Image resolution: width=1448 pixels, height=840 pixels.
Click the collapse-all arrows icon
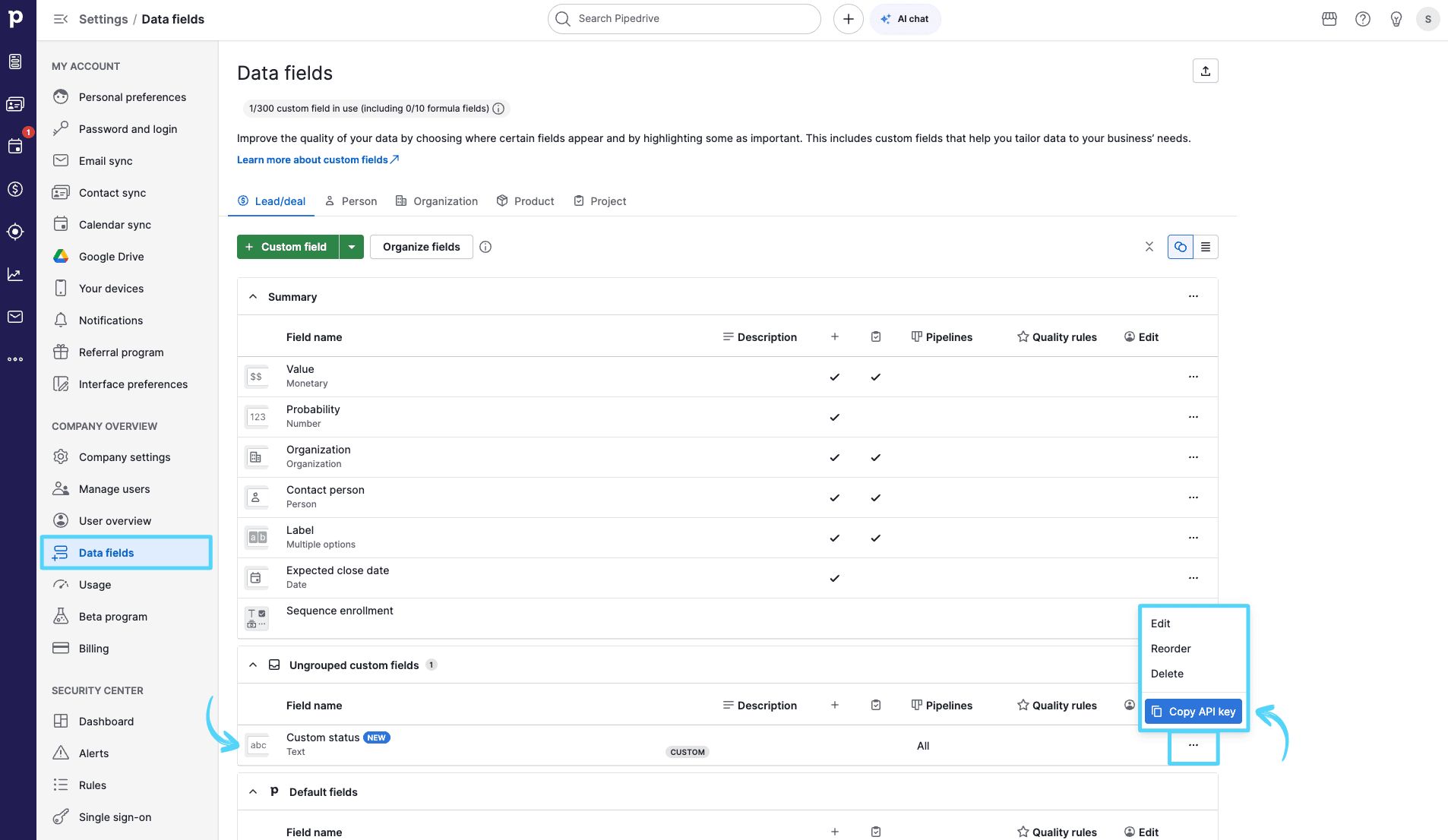(1149, 247)
